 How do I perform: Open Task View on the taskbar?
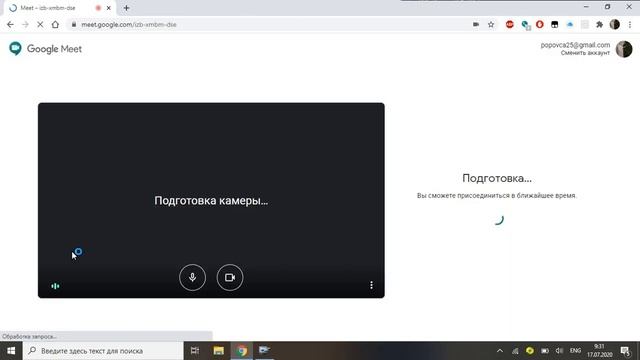click(x=195, y=351)
